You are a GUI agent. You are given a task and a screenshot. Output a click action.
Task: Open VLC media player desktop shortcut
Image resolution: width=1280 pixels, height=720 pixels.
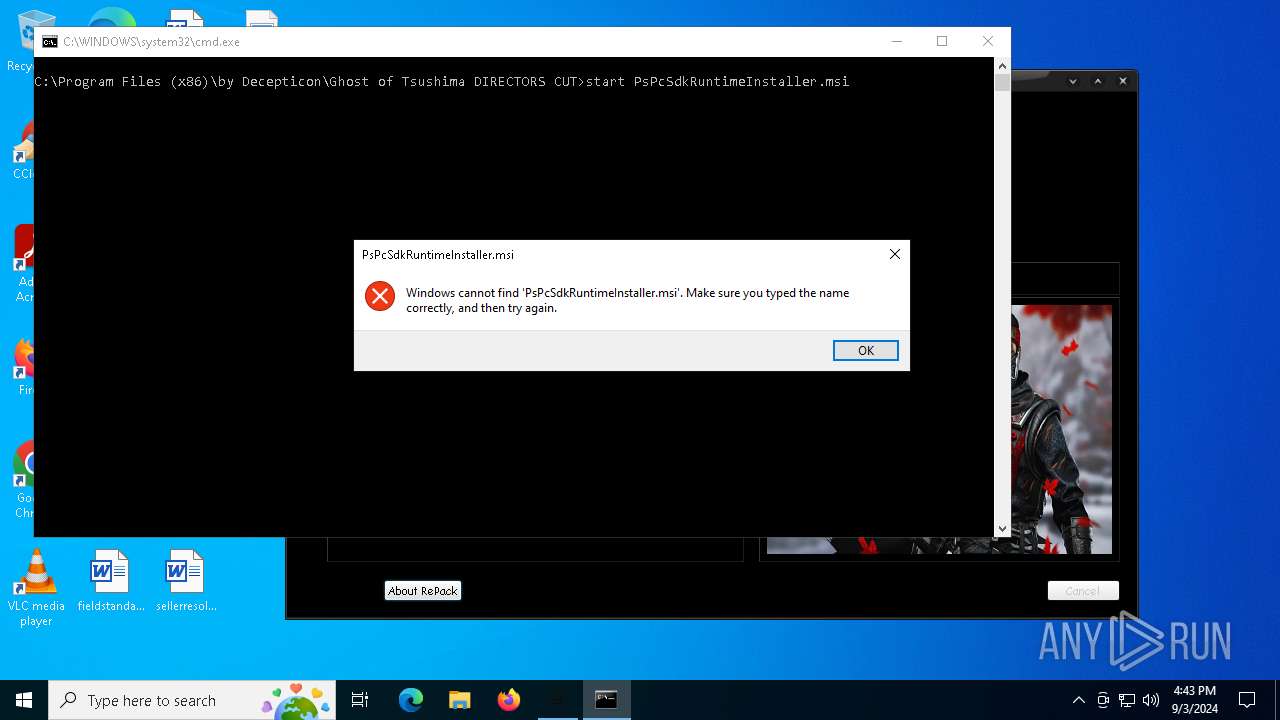point(36,588)
